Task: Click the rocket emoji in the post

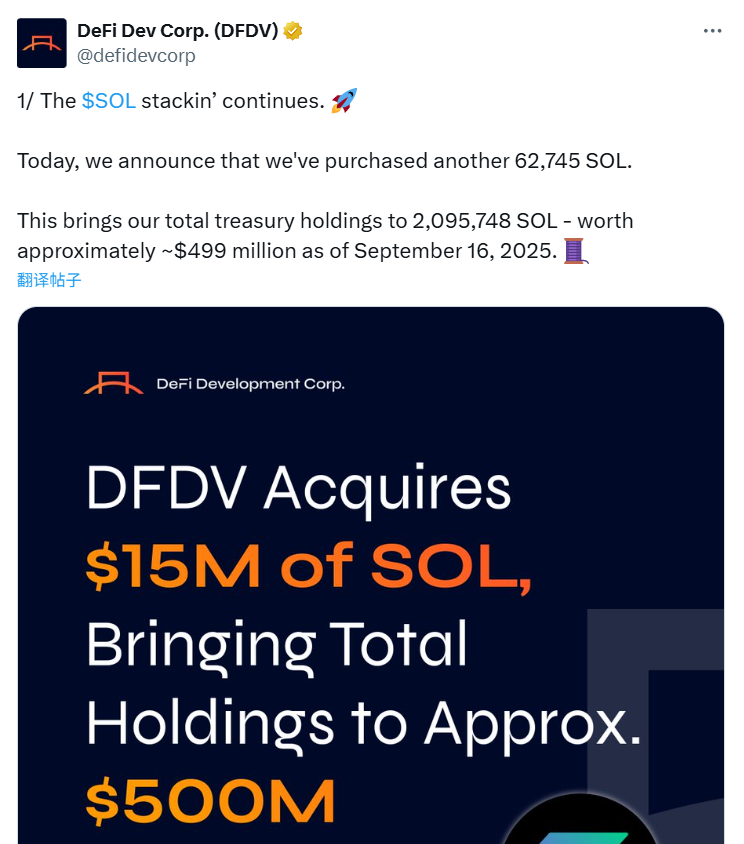Action: [x=343, y=100]
